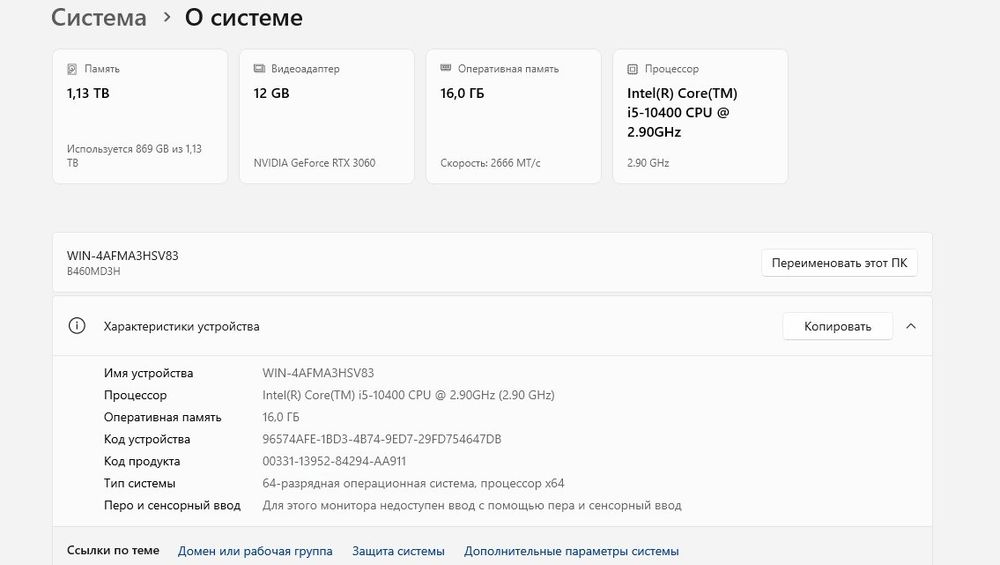Open the Память 1,13 ТВ card
1000x565 pixels.
click(x=140, y=117)
